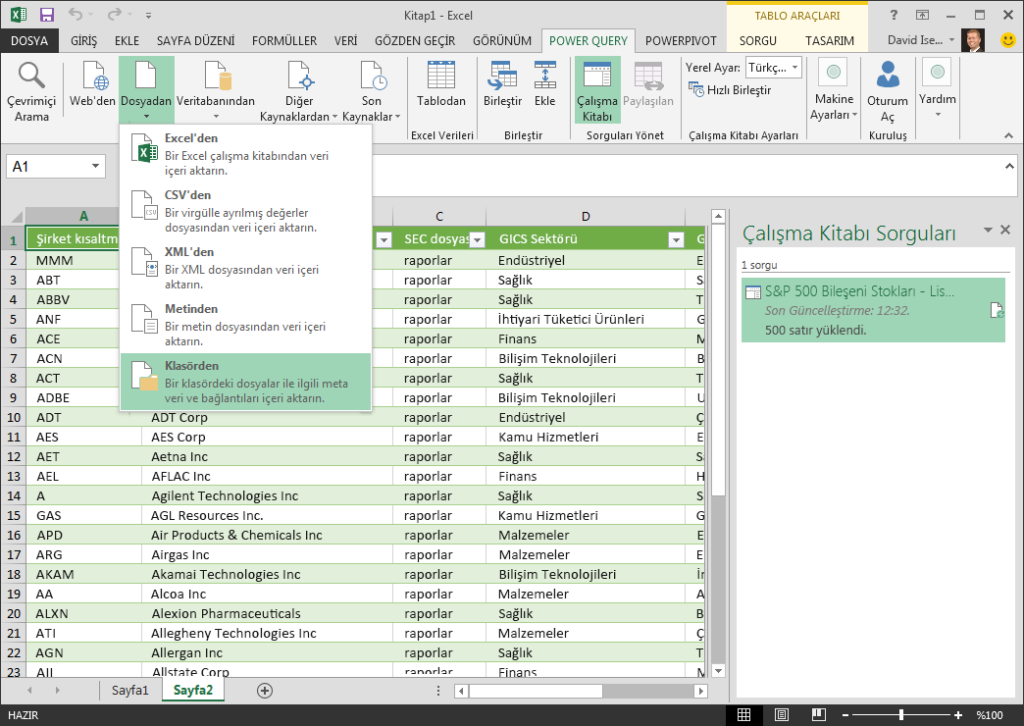This screenshot has width=1024, height=726.
Task: Collapse the ribbon with the arrow
Action: (1009, 135)
